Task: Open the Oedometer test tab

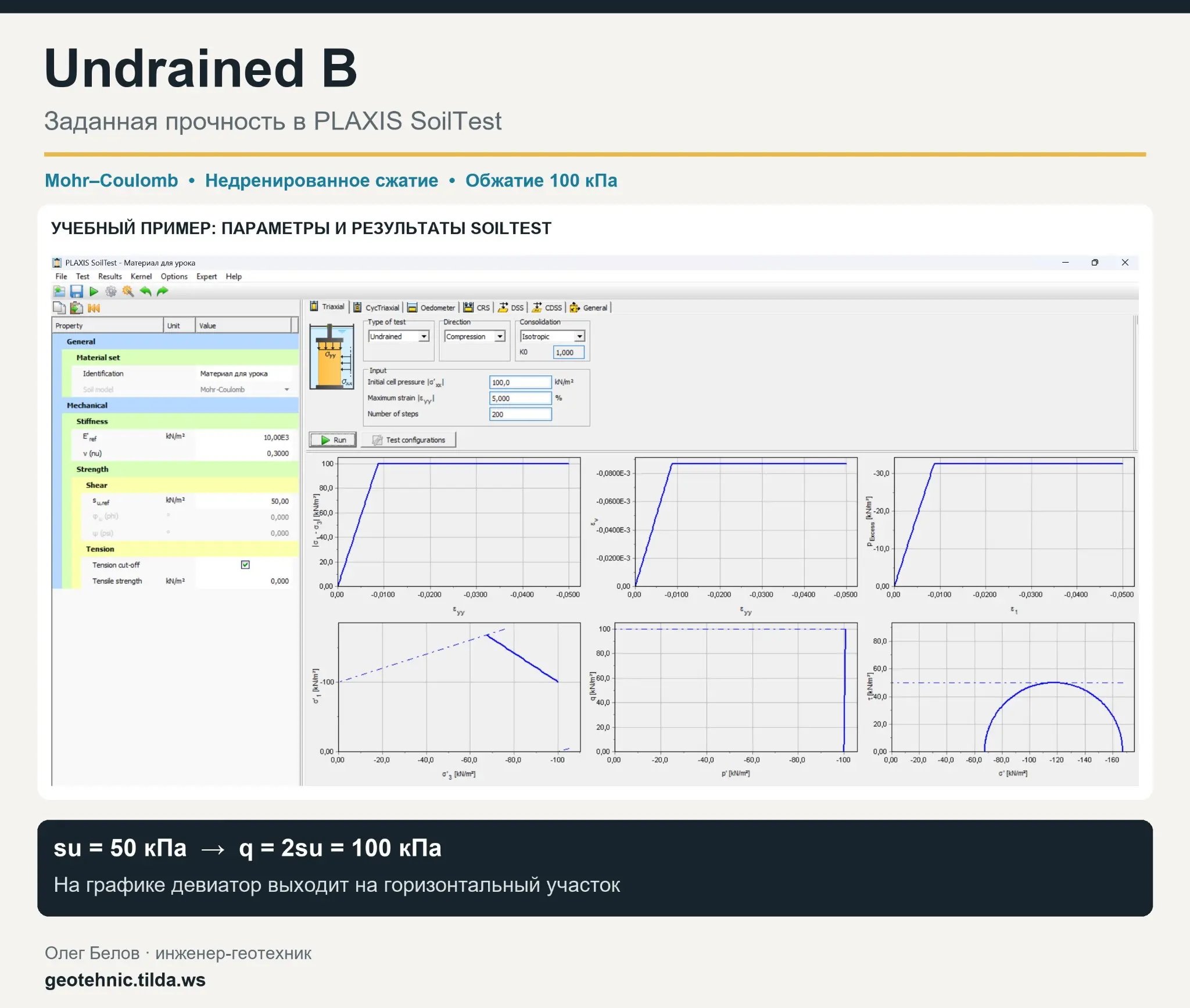Action: pyautogui.click(x=431, y=308)
